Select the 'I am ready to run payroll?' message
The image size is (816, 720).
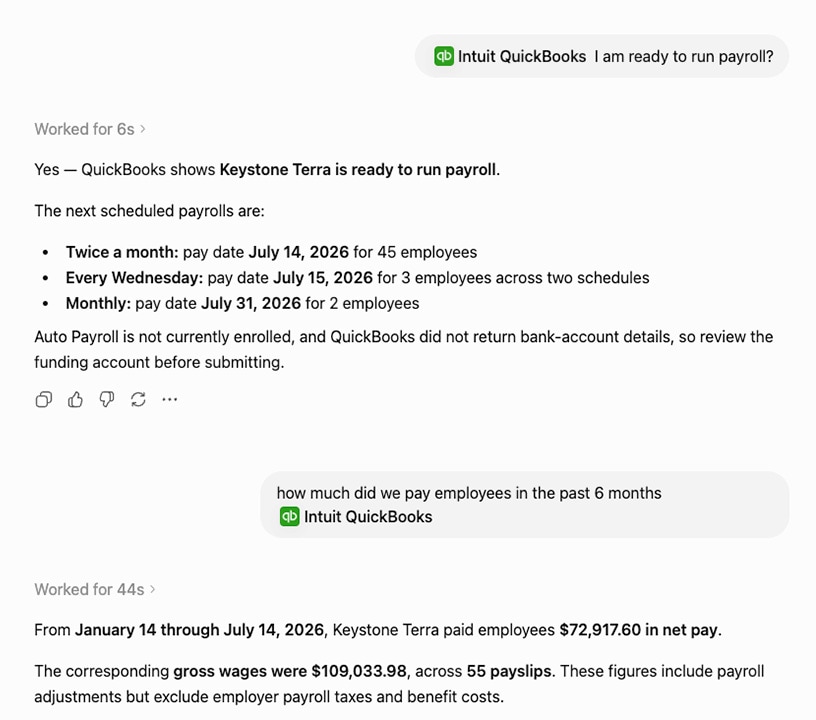684,56
